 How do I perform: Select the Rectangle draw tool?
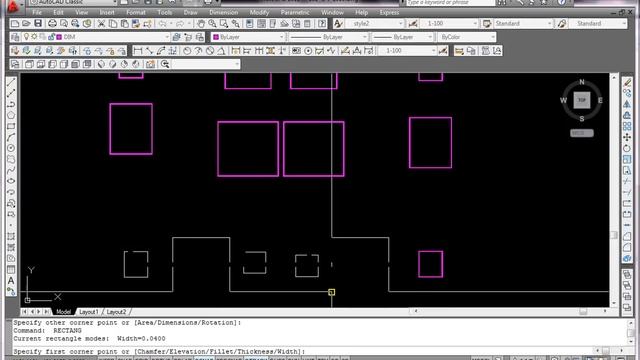coord(11,127)
